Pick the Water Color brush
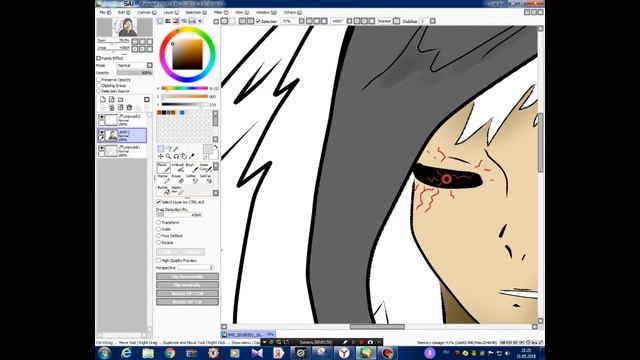640x360 pixels. click(205, 167)
